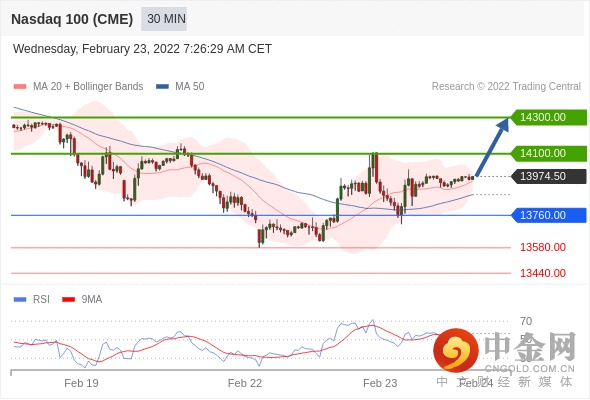Click the Feb 19 date axis label

pyautogui.click(x=81, y=383)
